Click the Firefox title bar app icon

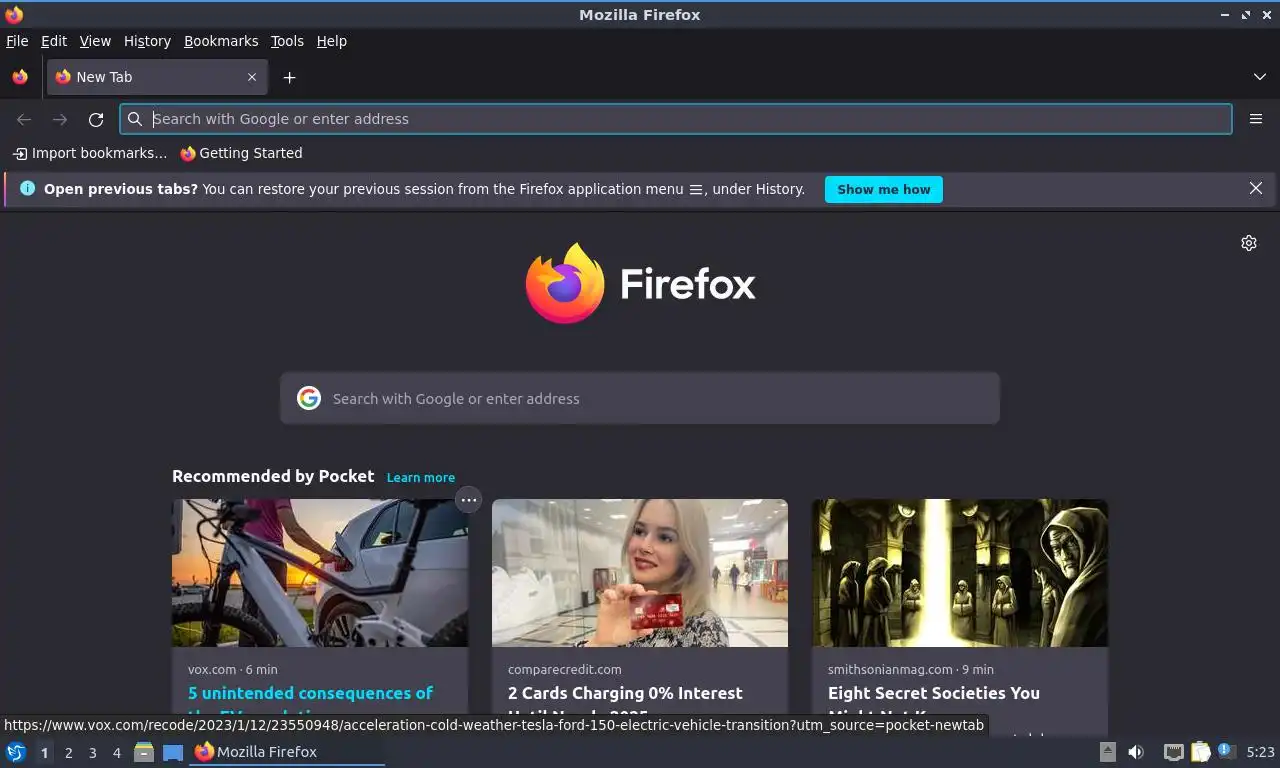[x=14, y=15]
